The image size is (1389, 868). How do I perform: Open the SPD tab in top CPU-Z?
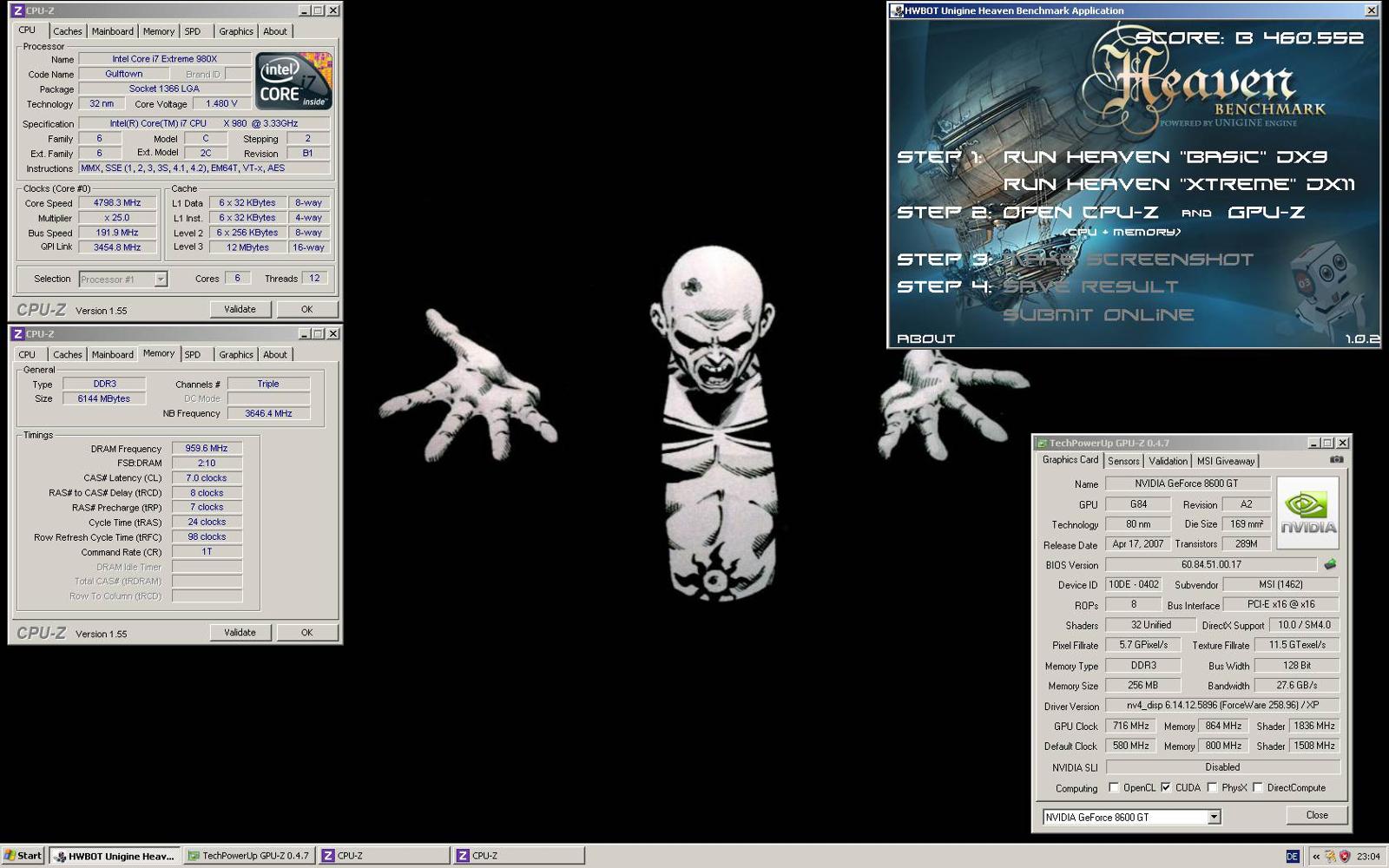(x=193, y=31)
